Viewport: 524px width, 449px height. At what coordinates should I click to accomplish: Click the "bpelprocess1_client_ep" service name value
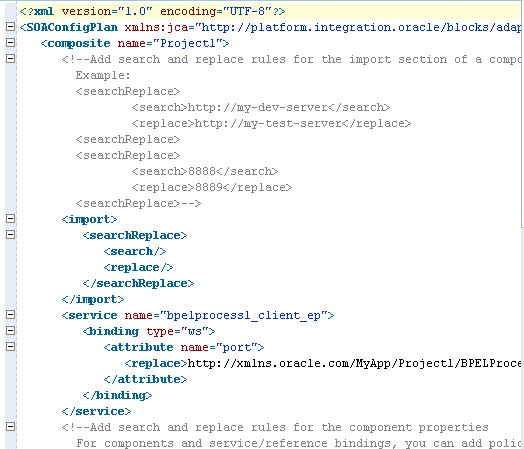pyautogui.click(x=243, y=315)
